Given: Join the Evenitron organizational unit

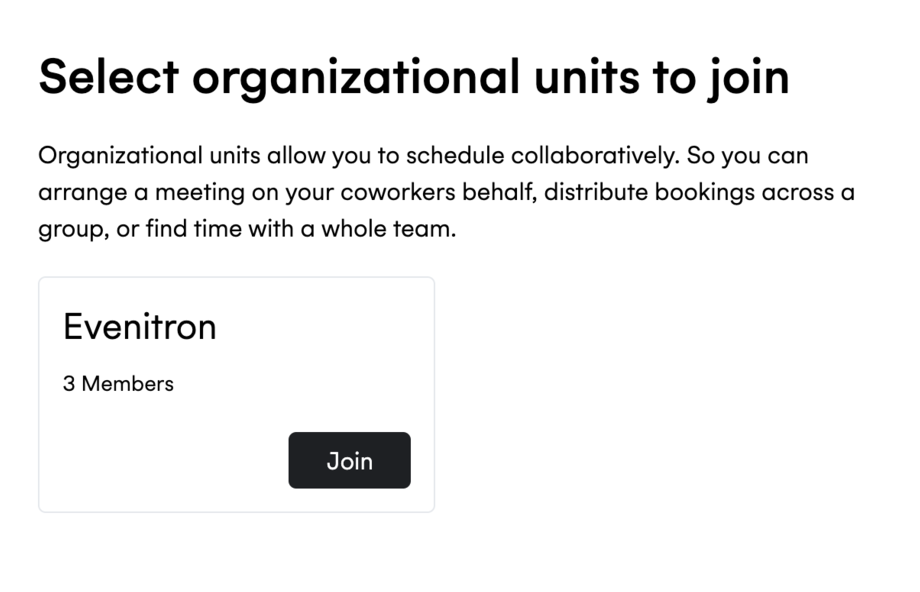Looking at the screenshot, I should point(349,461).
